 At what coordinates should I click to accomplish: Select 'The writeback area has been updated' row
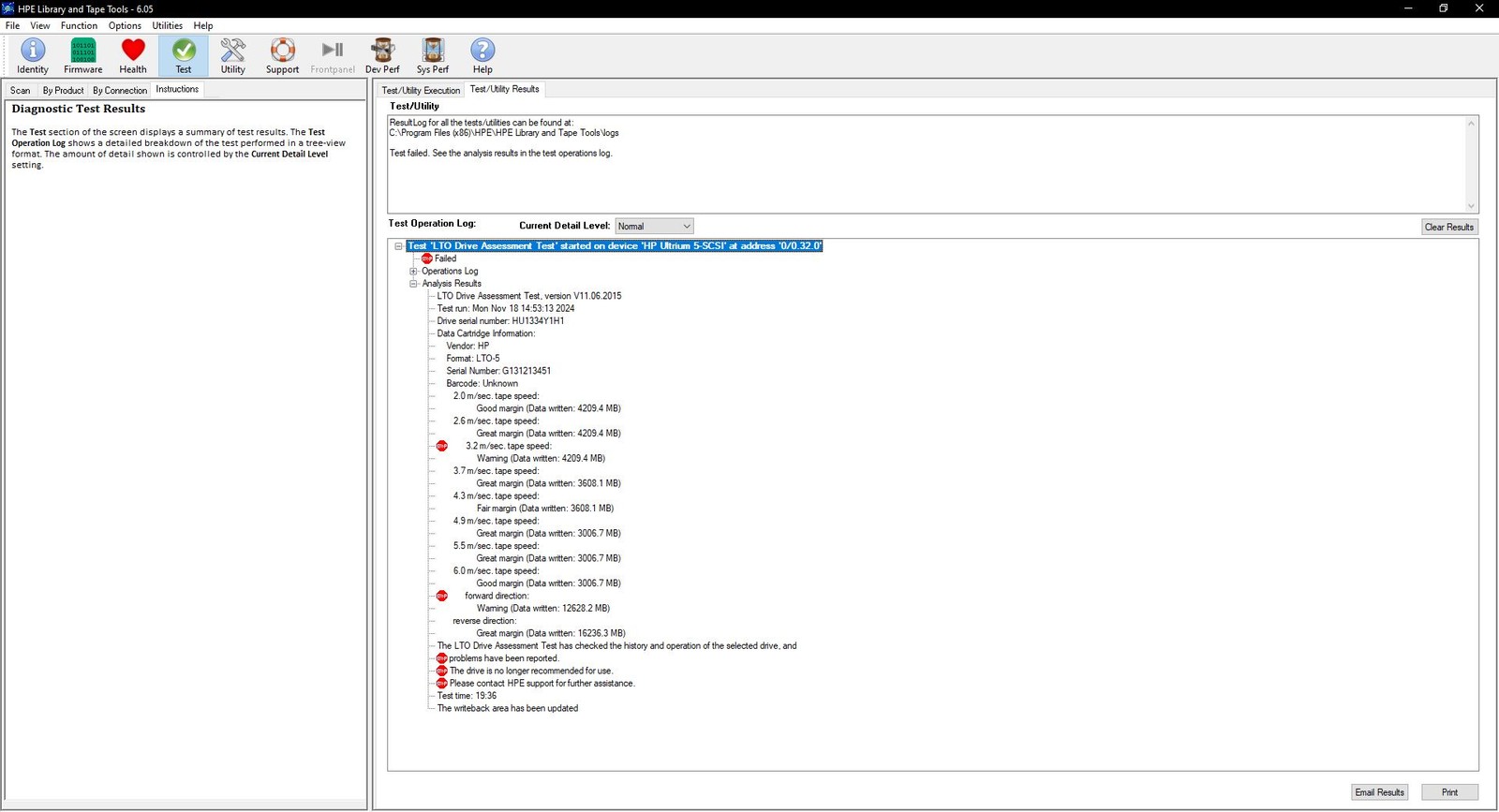pyautogui.click(x=508, y=708)
